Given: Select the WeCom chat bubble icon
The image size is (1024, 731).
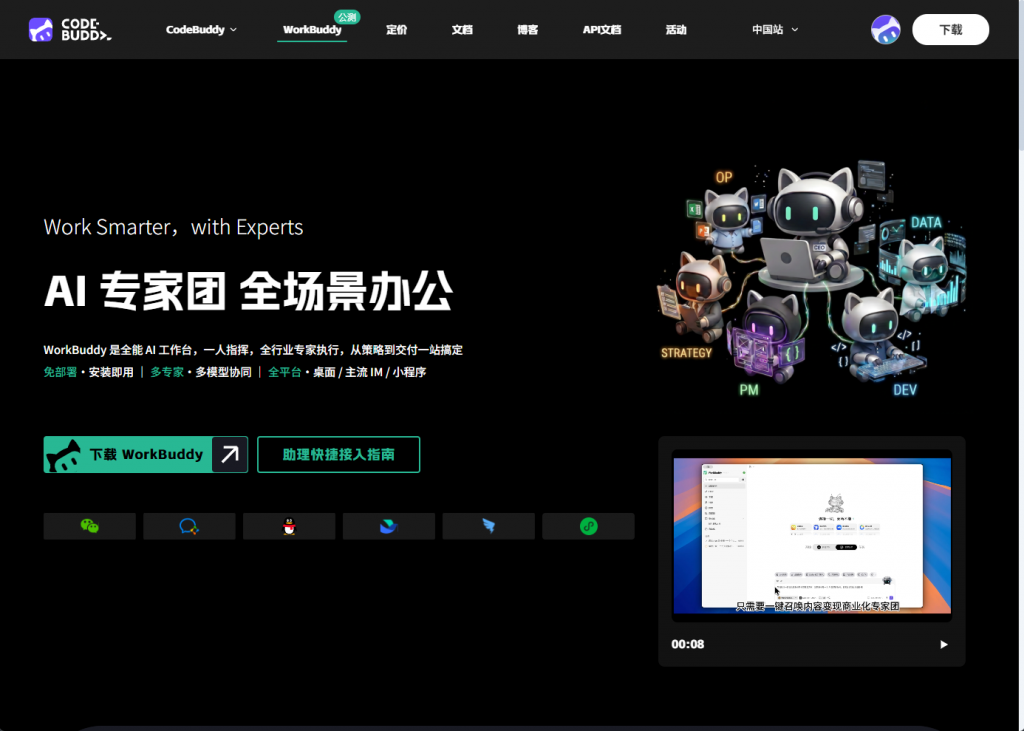Looking at the screenshot, I should tap(189, 526).
